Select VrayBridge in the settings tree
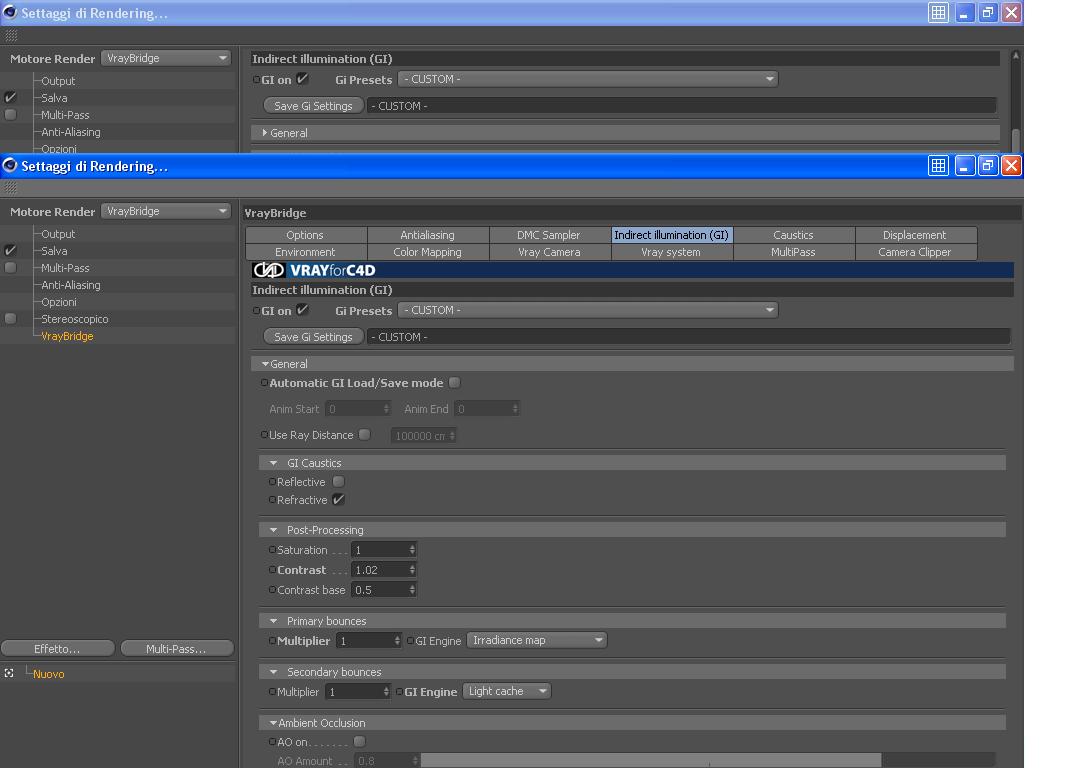1080x768 pixels. point(67,336)
